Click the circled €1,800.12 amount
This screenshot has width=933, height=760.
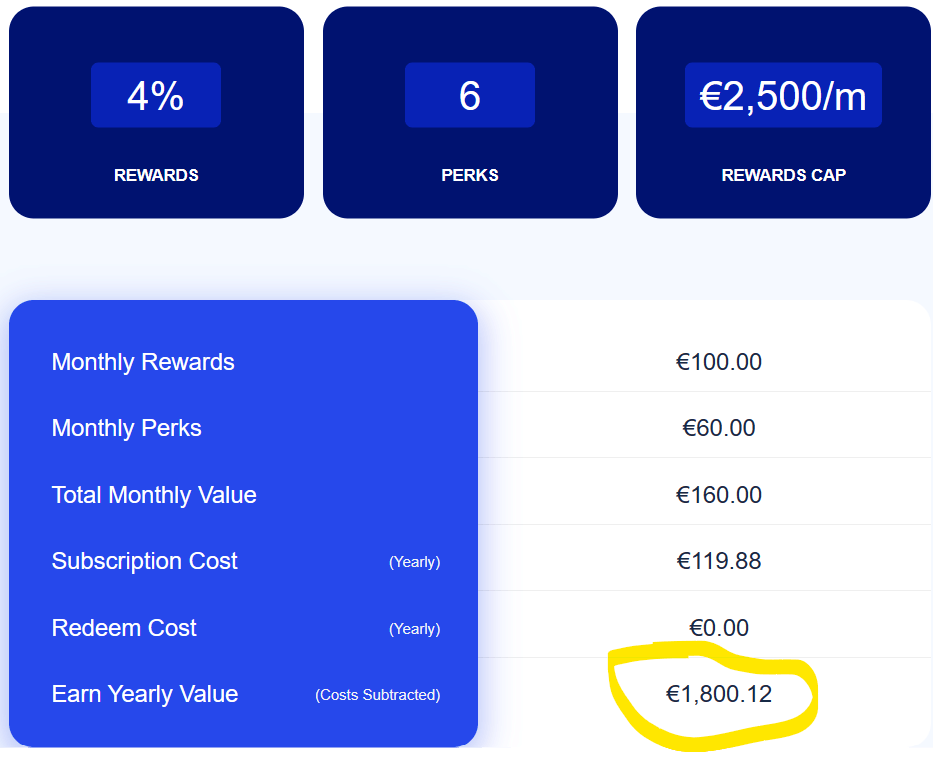pyautogui.click(x=718, y=694)
